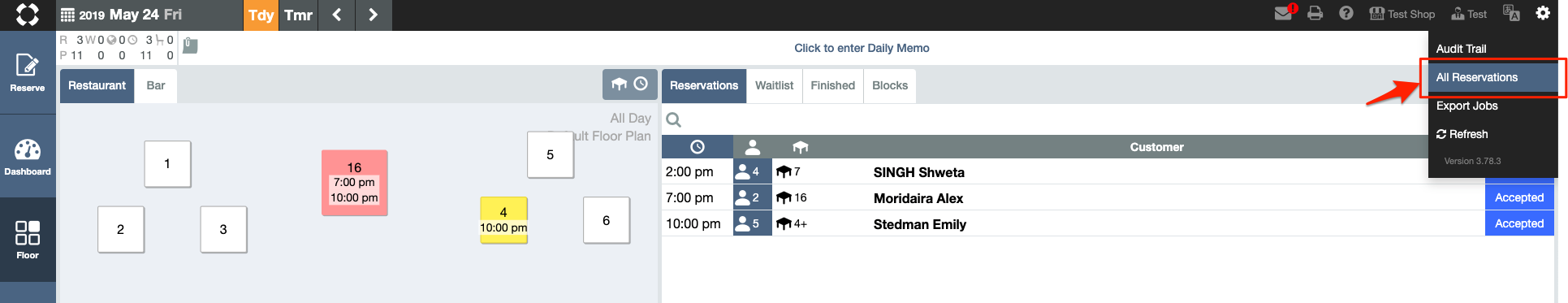Viewport: 1568px width, 303px height.
Task: Open the Reserve sidebar icon
Action: (x=28, y=72)
